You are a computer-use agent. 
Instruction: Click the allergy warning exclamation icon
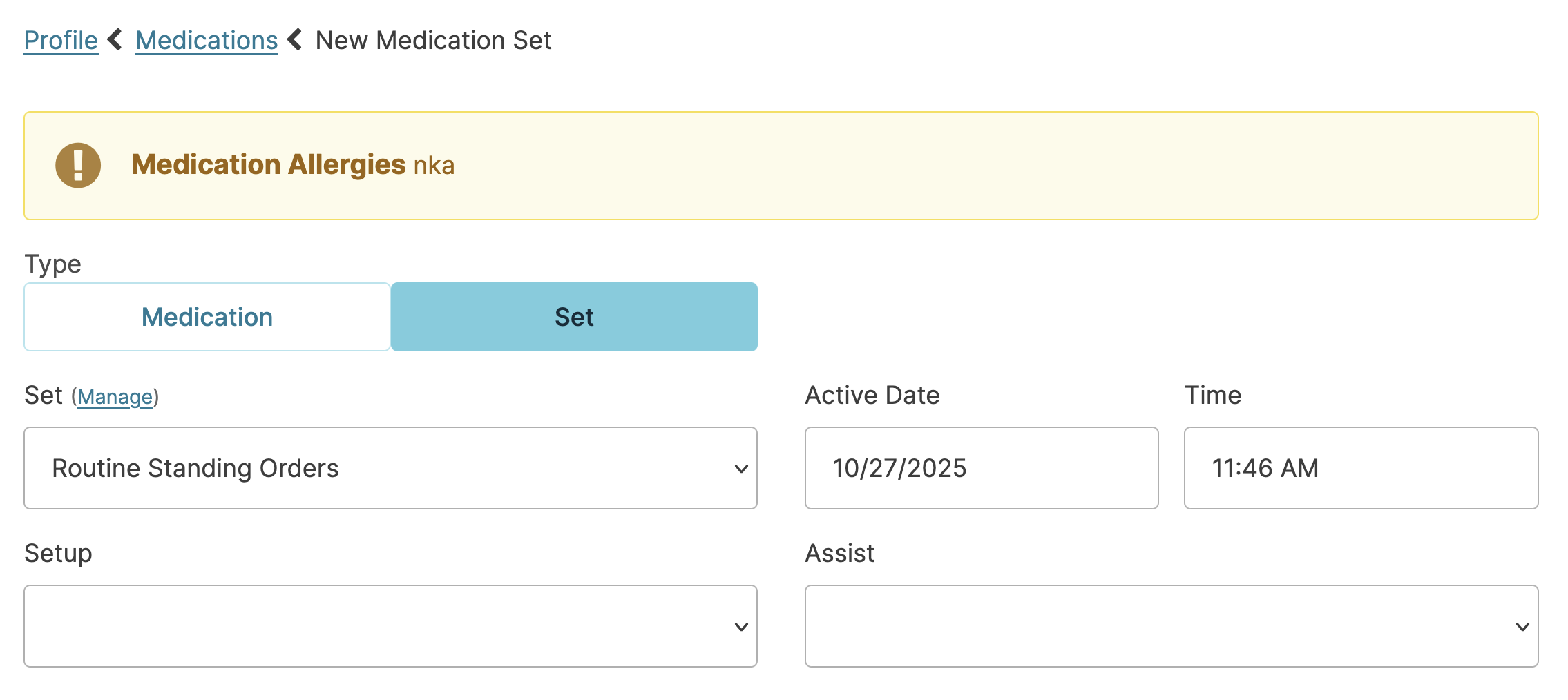click(78, 166)
